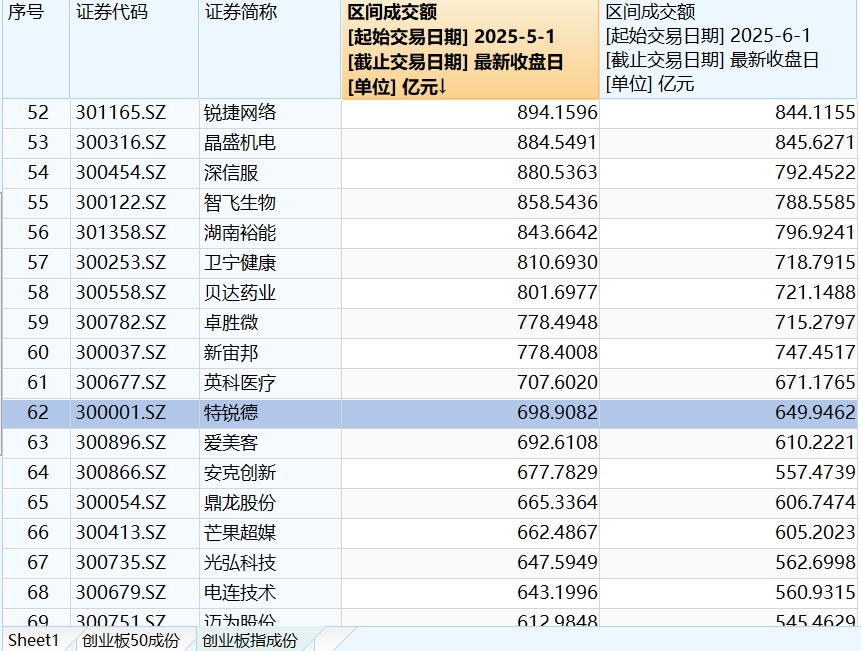Select row number 68
861x651 pixels.
click(36, 592)
